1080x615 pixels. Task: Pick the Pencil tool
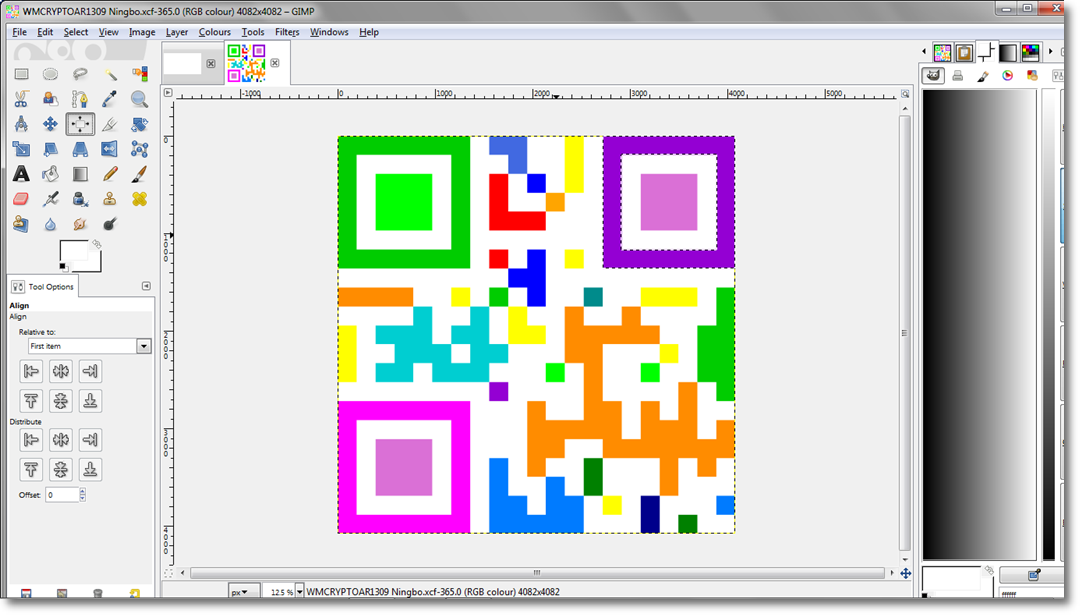click(x=110, y=174)
